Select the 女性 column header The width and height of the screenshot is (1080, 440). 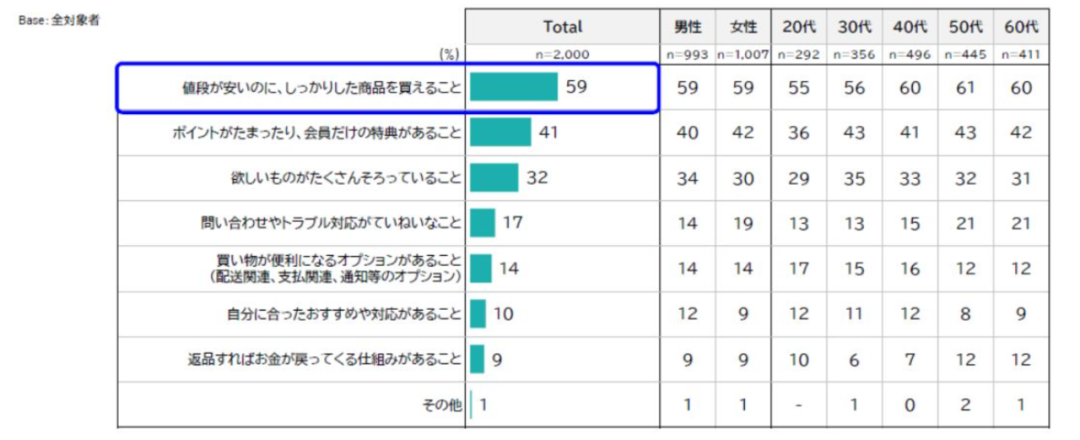coord(742,27)
